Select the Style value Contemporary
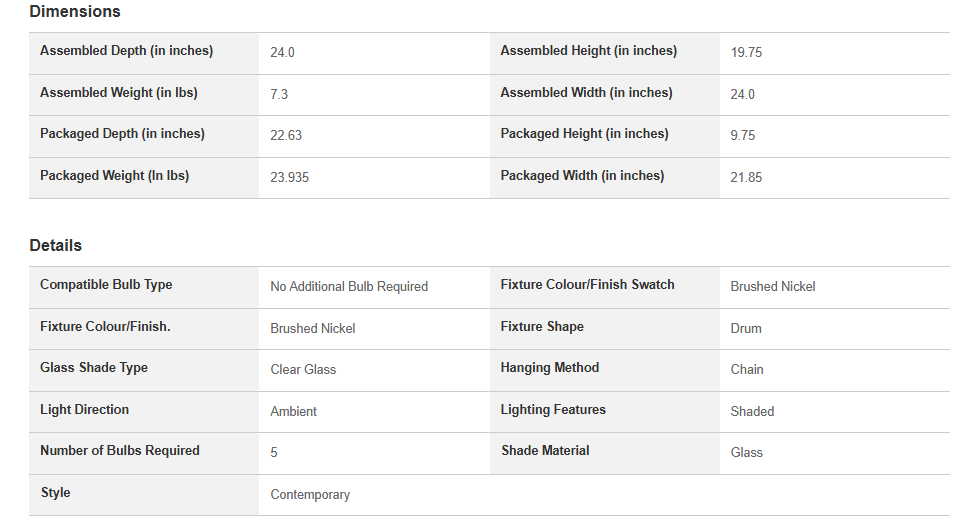 tap(310, 495)
